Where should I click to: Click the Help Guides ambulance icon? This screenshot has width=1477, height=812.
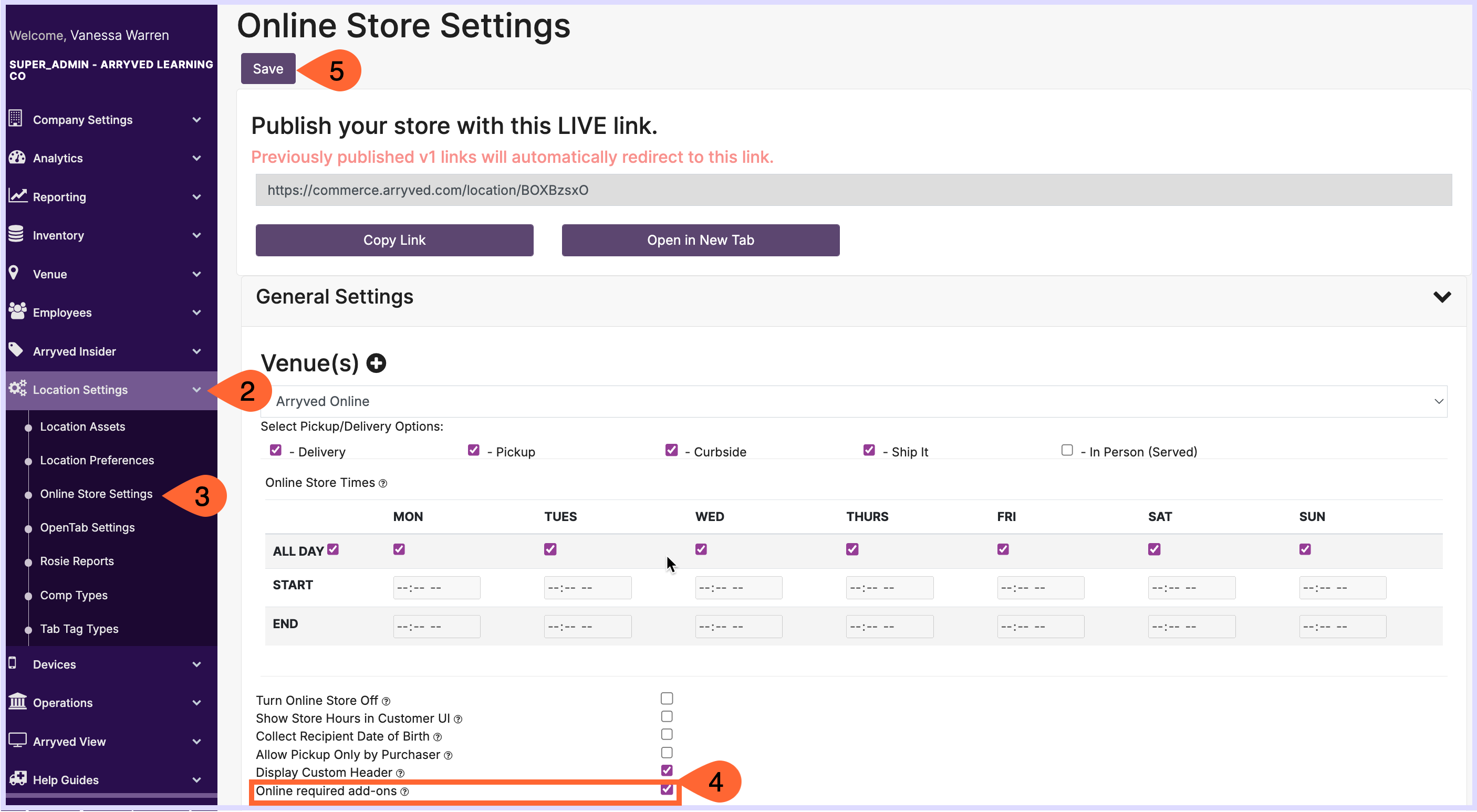(18, 779)
